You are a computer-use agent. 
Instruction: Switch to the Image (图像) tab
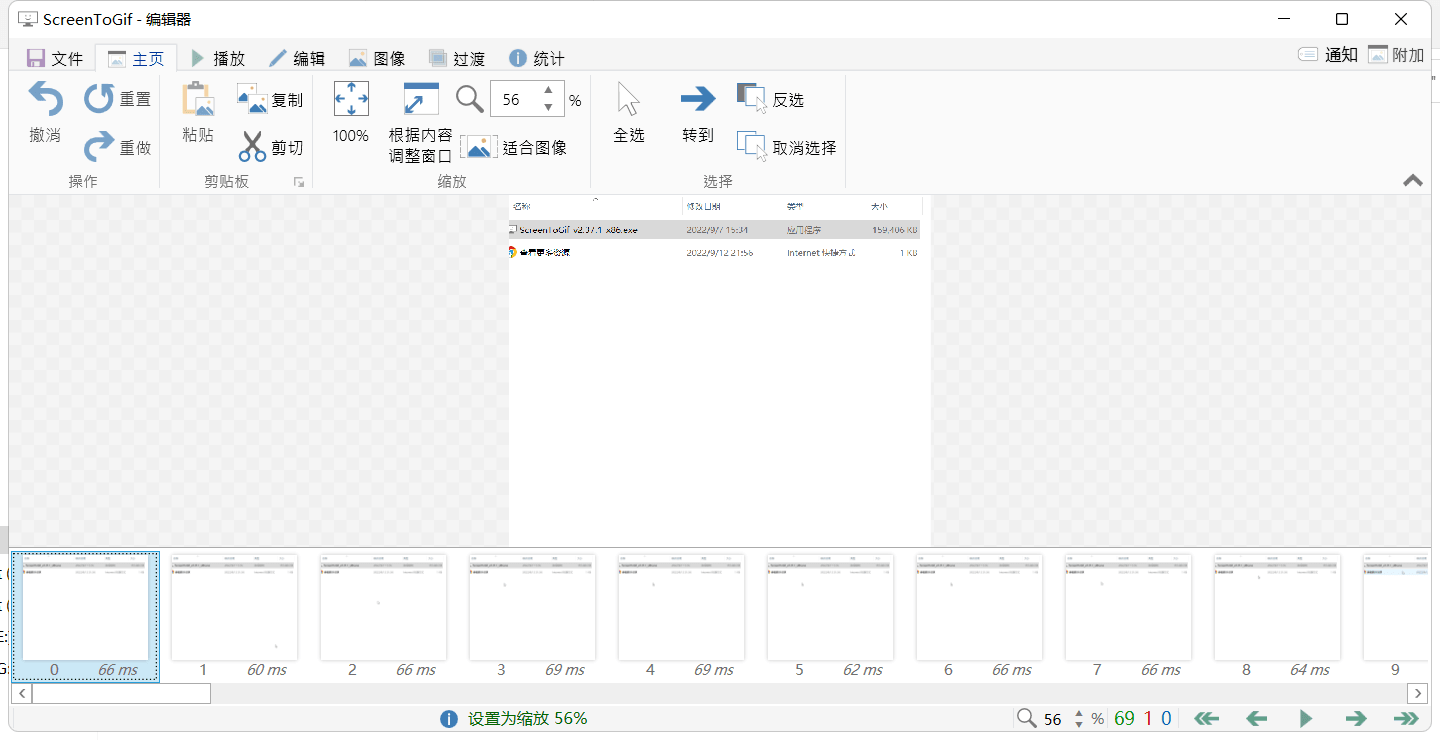coord(377,59)
